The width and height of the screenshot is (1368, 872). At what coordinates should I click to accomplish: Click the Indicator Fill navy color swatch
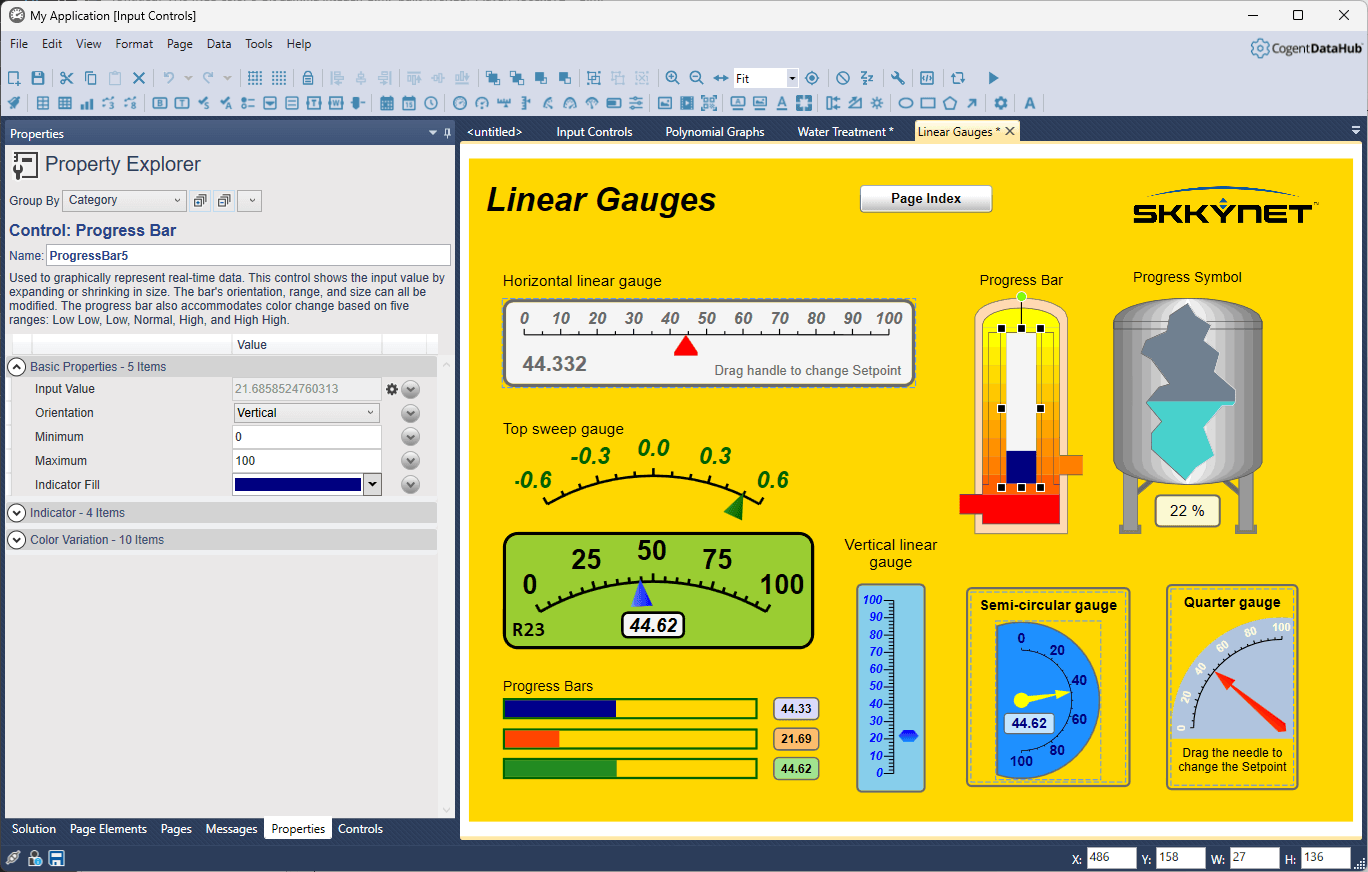(x=297, y=485)
